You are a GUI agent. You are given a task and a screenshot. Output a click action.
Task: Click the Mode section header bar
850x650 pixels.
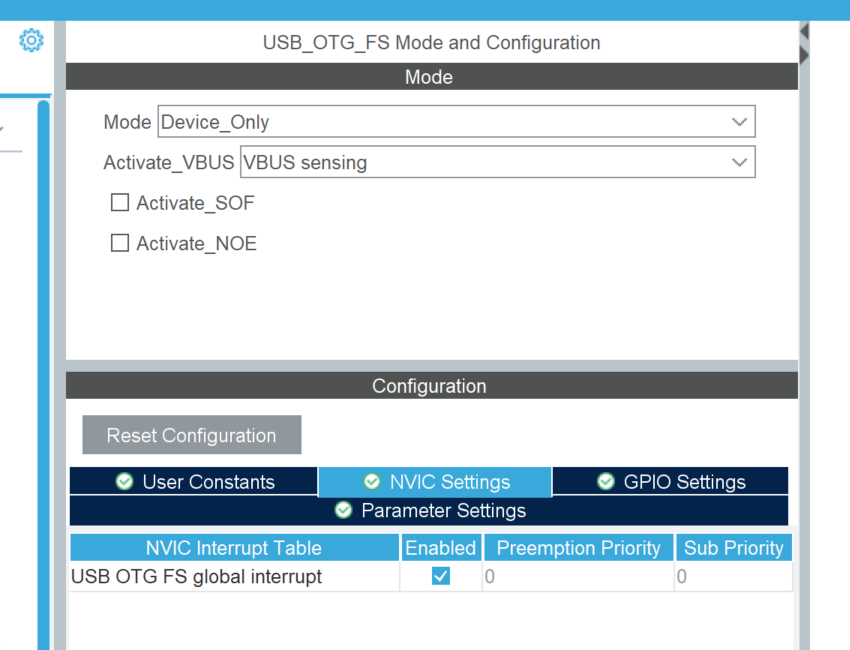tap(432, 76)
